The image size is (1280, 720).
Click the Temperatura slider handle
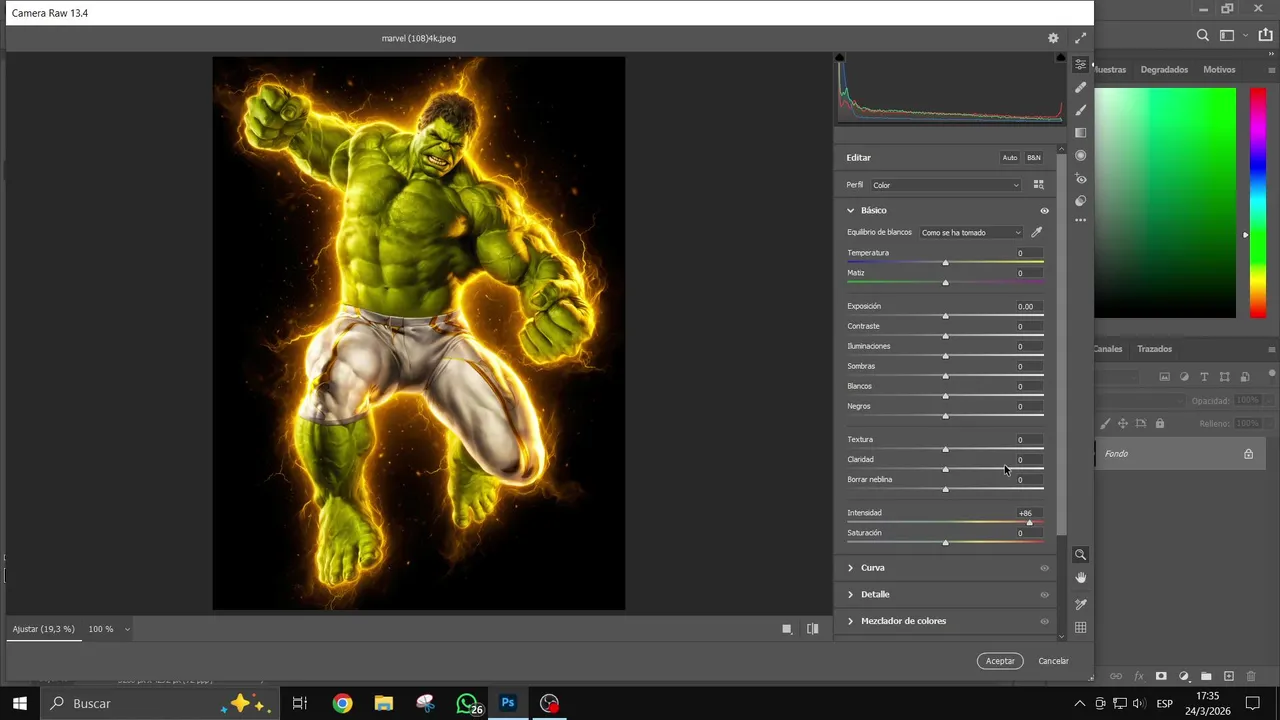[x=945, y=262]
